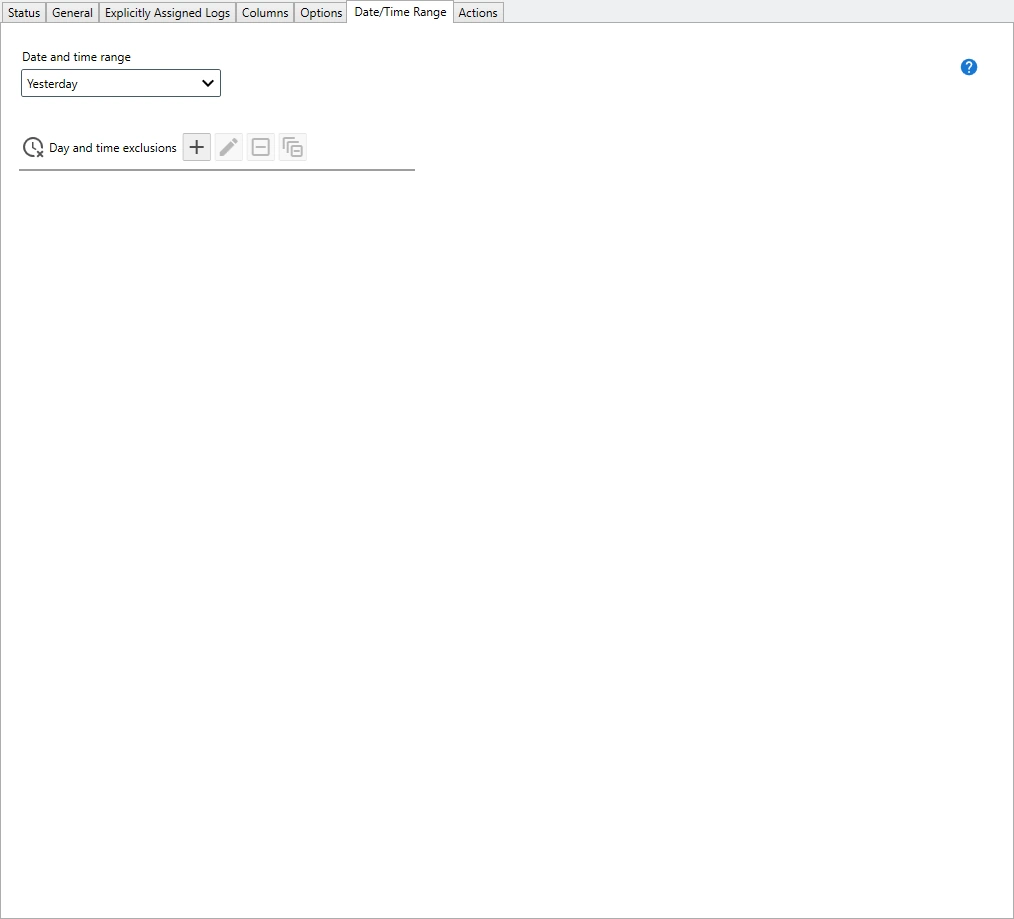
Task: Click the 'Day and time exclusions' label
Action: (x=113, y=148)
